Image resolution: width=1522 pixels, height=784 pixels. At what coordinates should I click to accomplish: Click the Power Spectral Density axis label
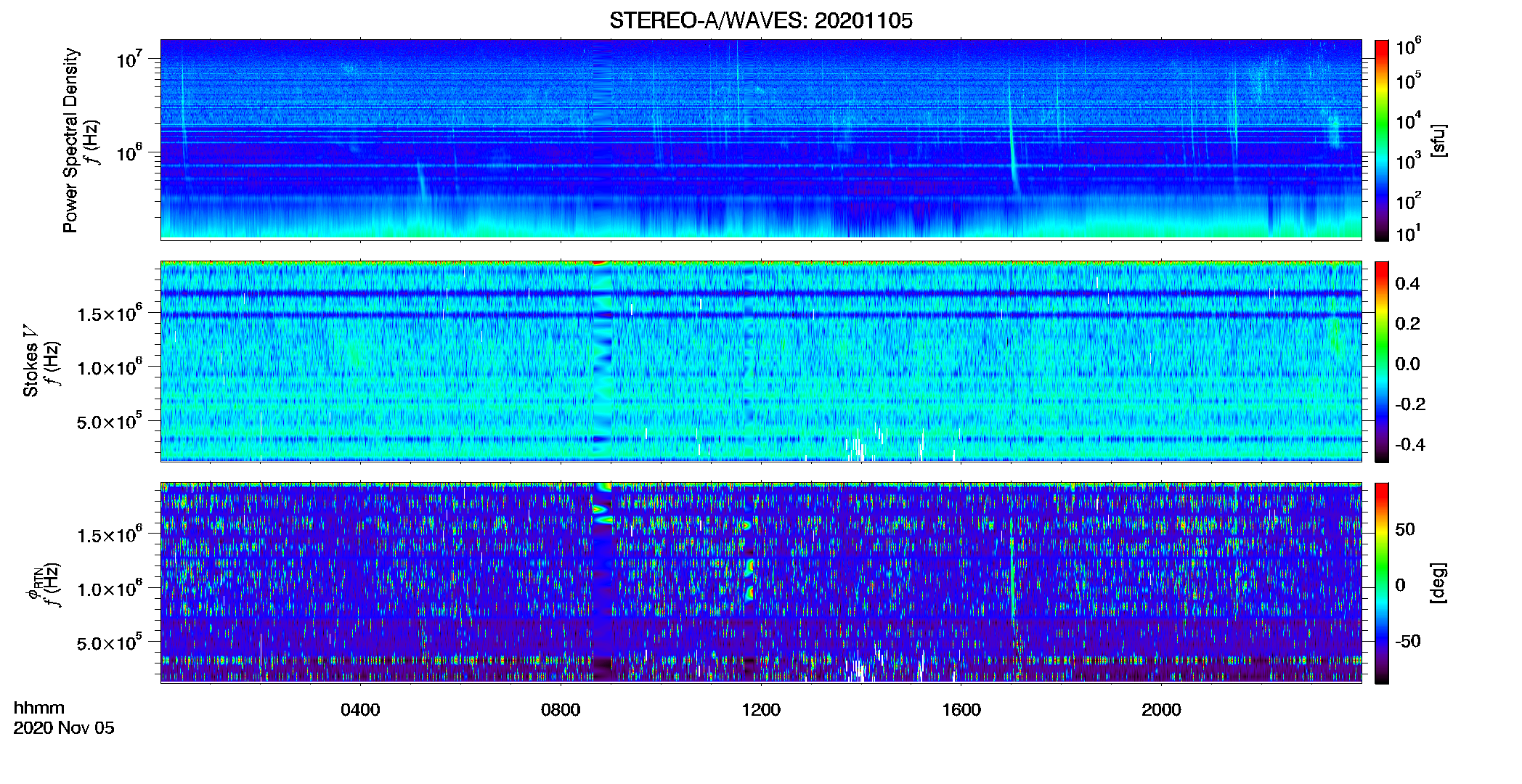tap(70, 140)
